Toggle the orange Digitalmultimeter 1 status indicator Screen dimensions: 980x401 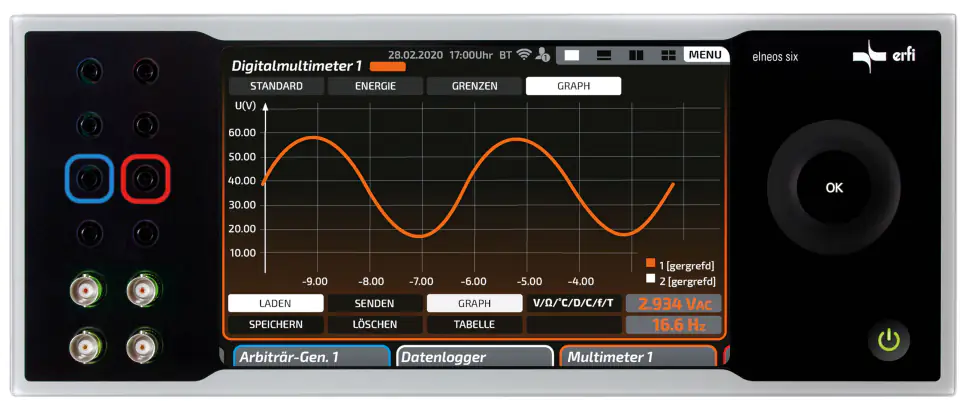[x=387, y=67]
